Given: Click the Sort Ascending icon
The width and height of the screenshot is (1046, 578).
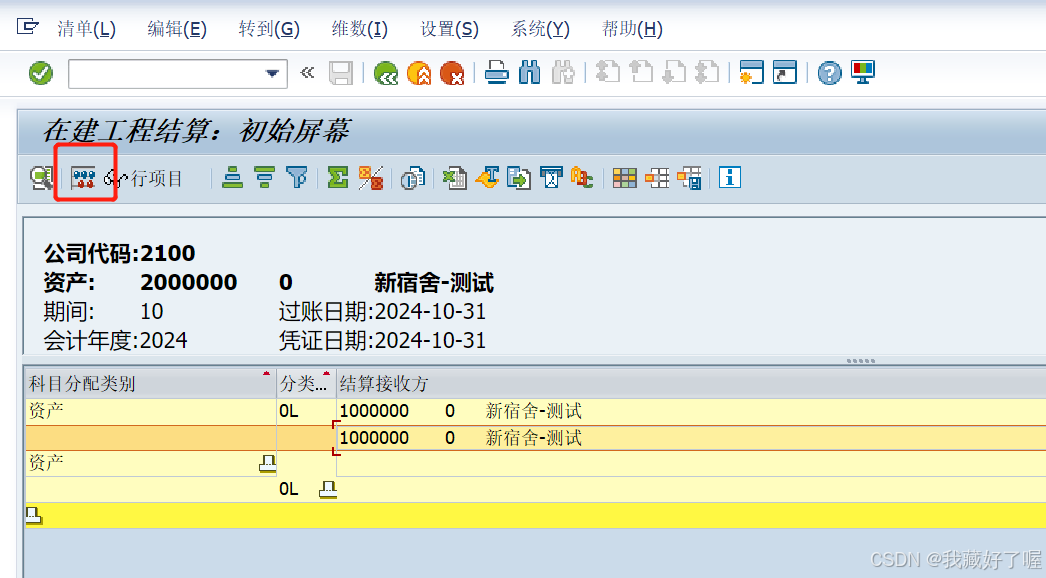Looking at the screenshot, I should pyautogui.click(x=232, y=178).
